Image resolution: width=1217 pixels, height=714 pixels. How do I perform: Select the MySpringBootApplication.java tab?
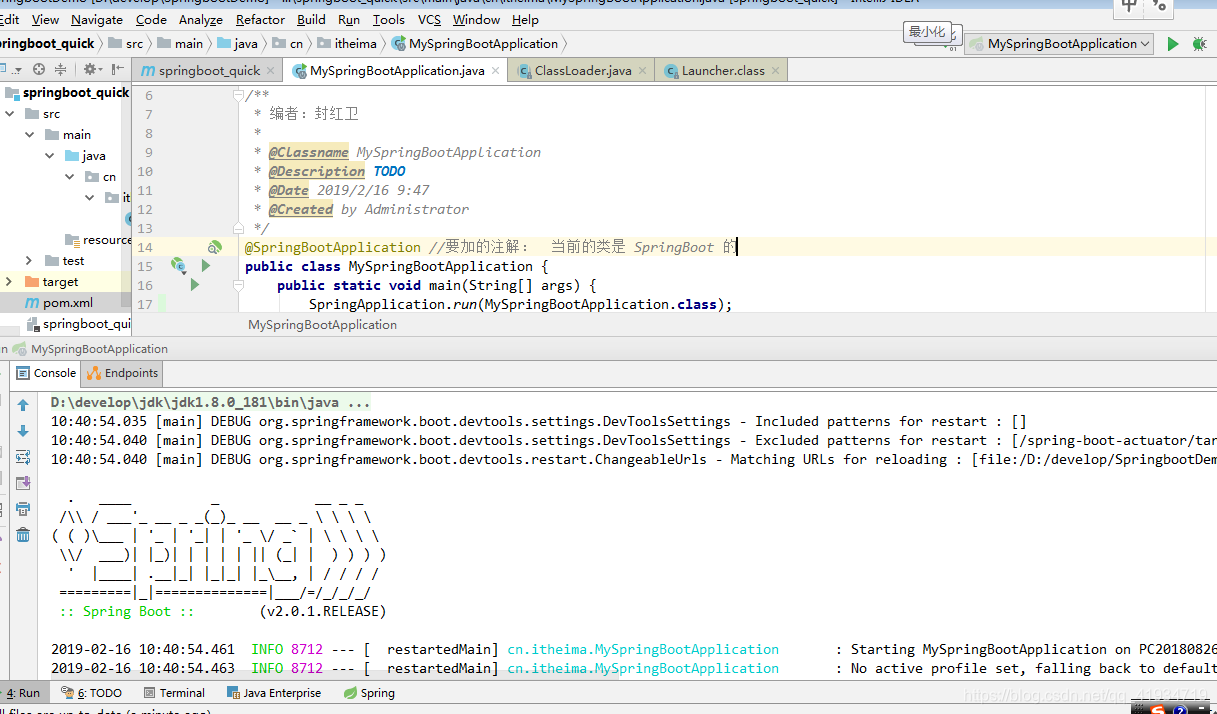tap(396, 71)
